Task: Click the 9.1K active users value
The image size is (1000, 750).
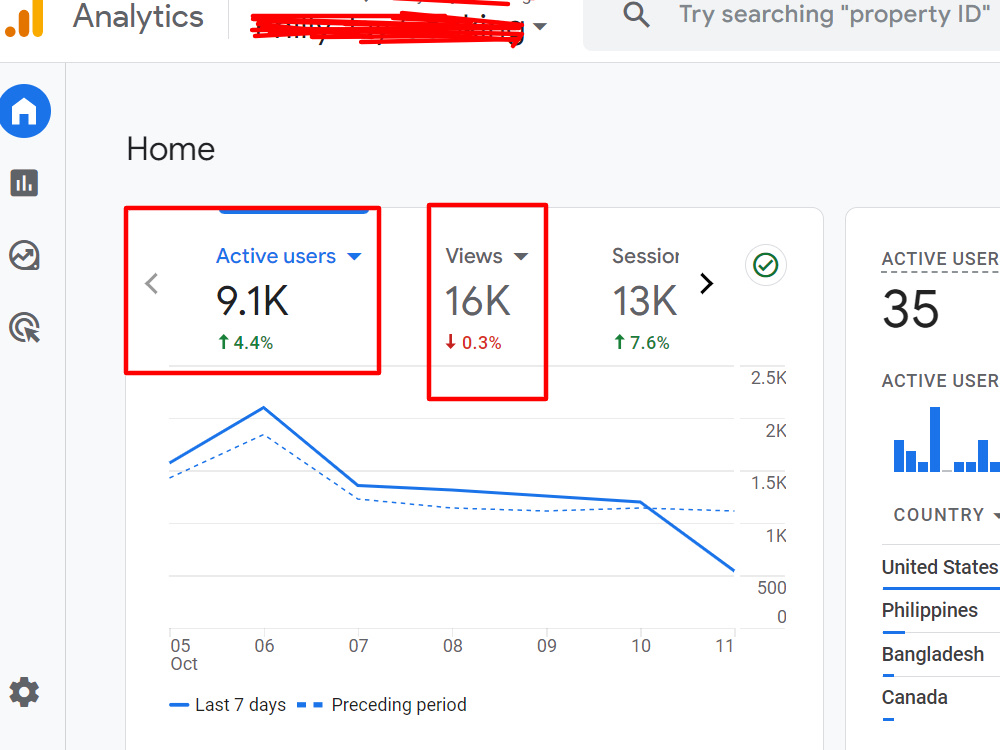Action: click(x=253, y=300)
